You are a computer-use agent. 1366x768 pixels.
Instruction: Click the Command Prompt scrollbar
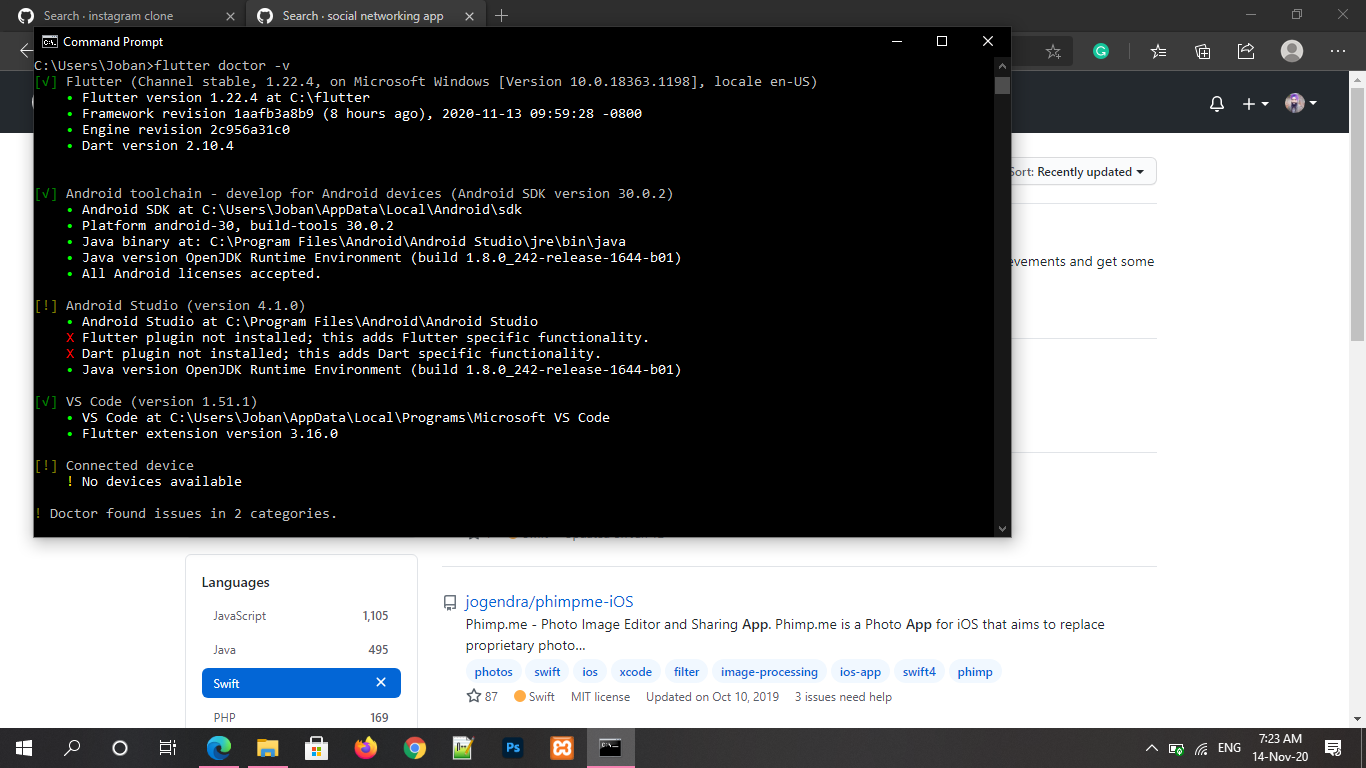[x=1001, y=87]
